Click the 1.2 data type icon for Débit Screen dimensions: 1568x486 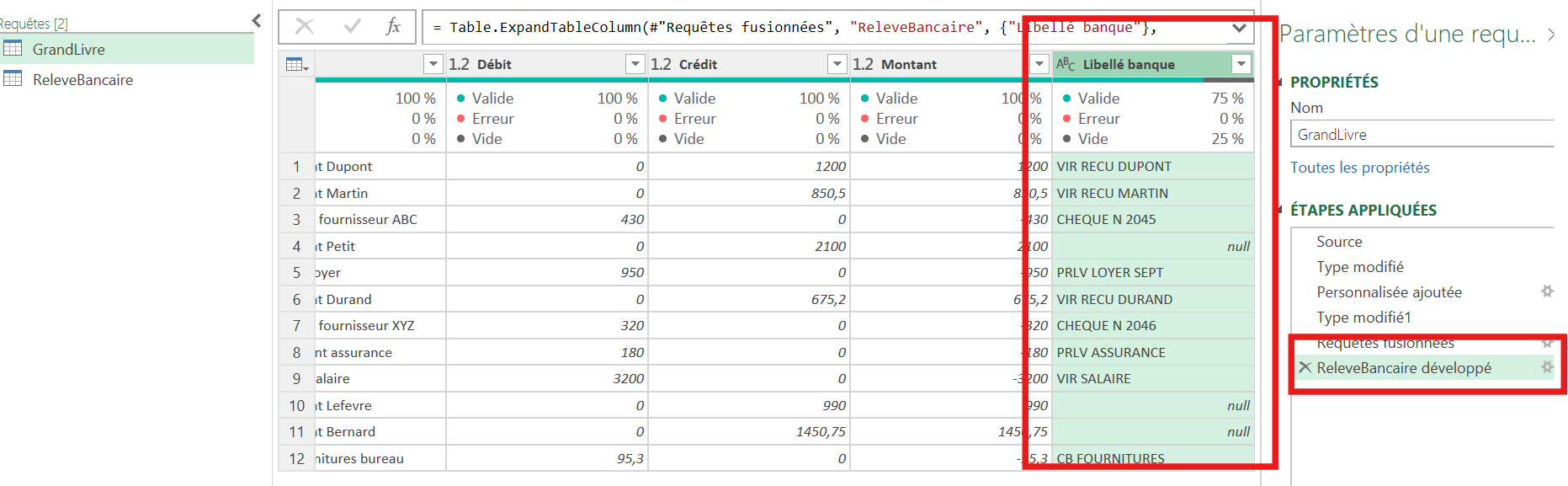459,64
